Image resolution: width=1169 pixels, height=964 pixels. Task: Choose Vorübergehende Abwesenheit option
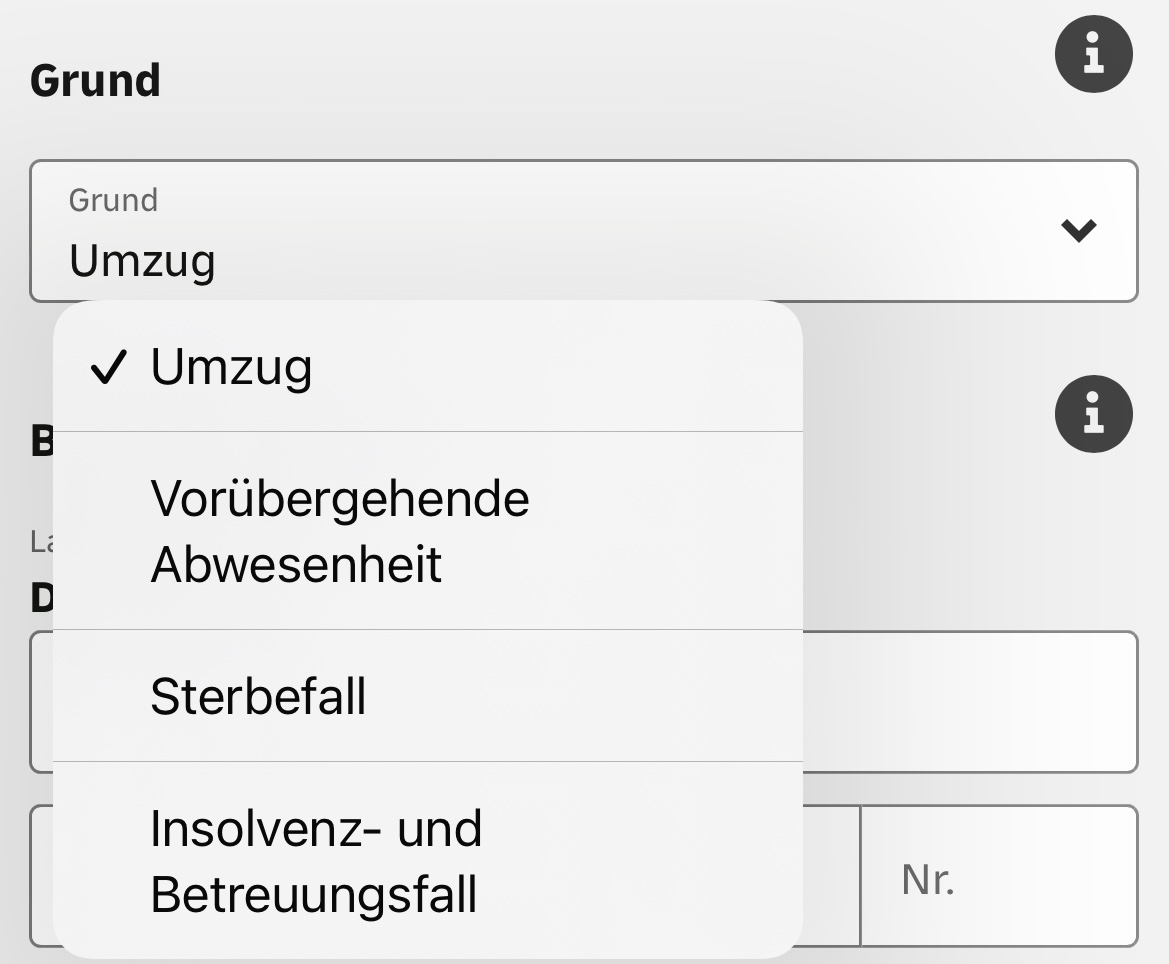pyautogui.click(x=428, y=531)
